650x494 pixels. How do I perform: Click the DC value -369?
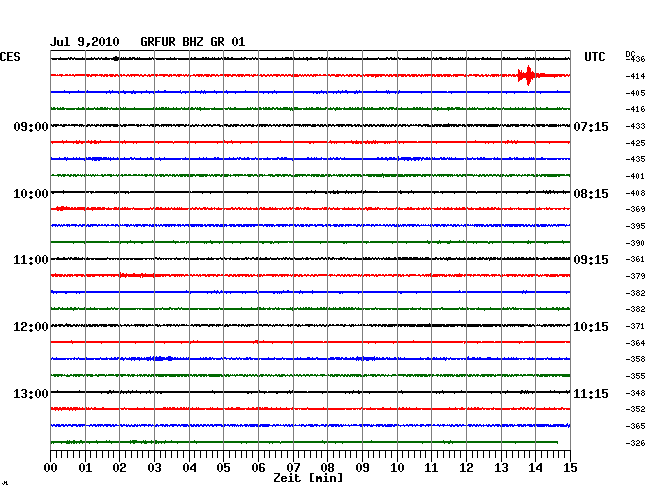635,209
